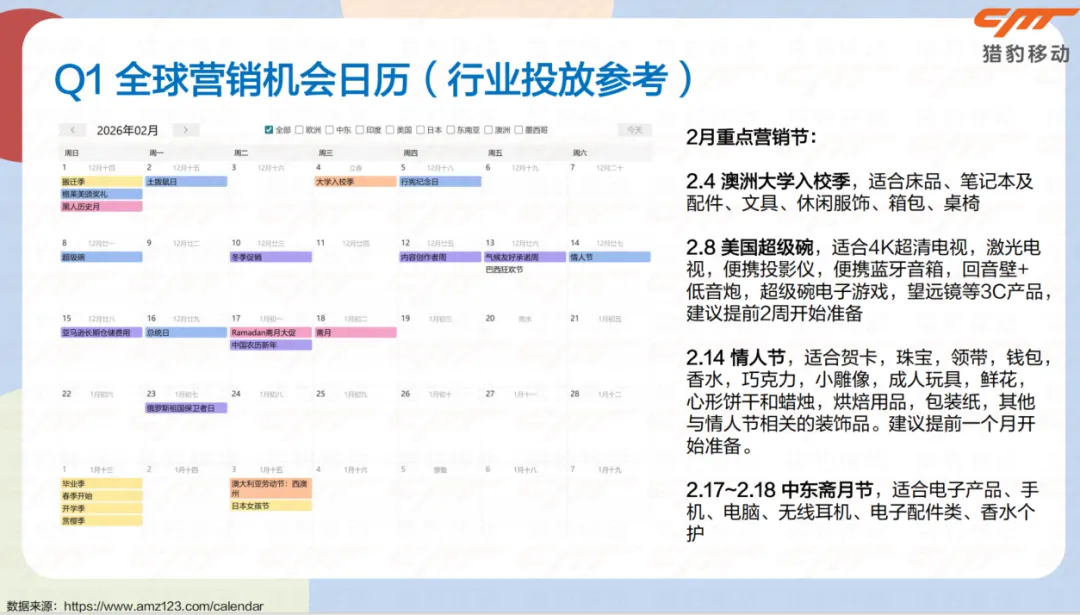The image size is (1080, 615).
Task: Click the 2026年02月 month label
Action: [x=127, y=130]
